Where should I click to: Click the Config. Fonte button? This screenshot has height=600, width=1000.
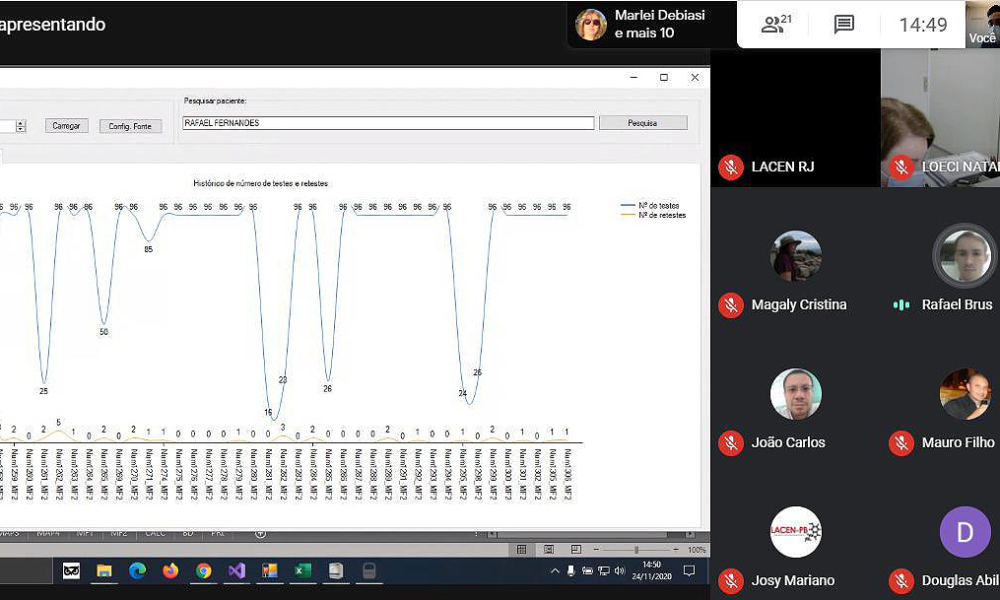tap(130, 126)
